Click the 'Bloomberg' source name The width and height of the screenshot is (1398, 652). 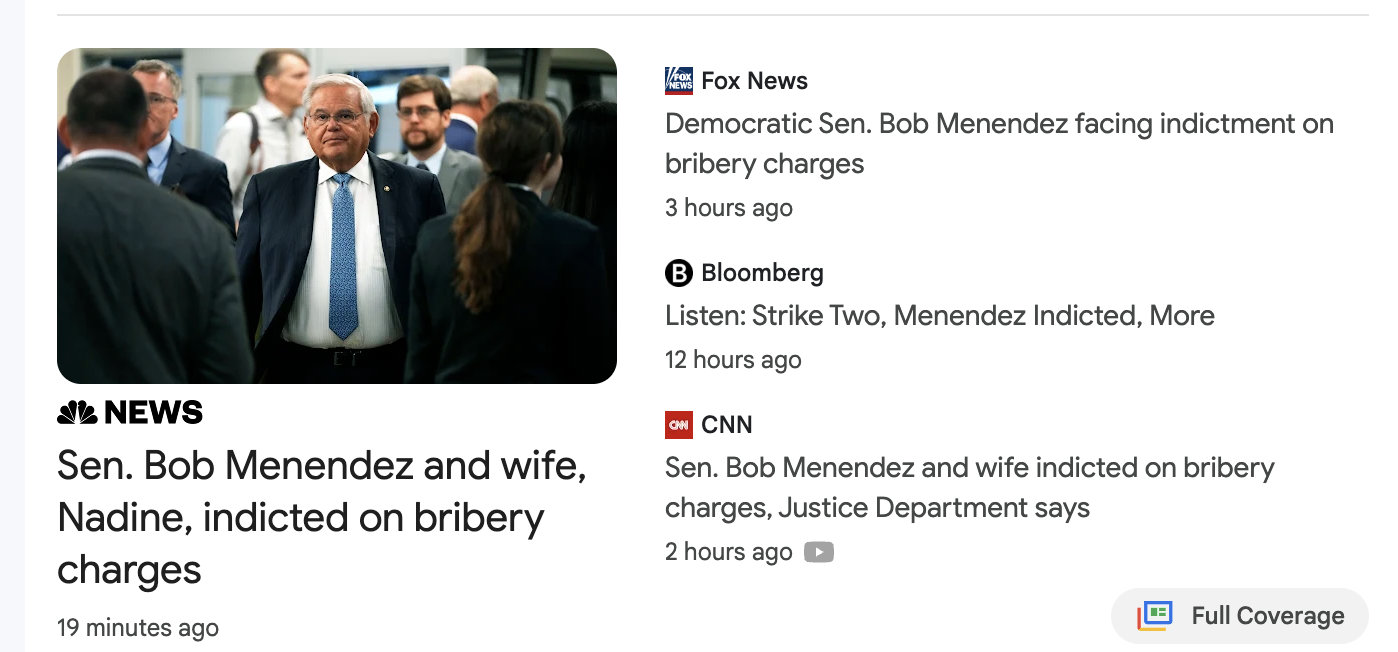[x=762, y=273]
